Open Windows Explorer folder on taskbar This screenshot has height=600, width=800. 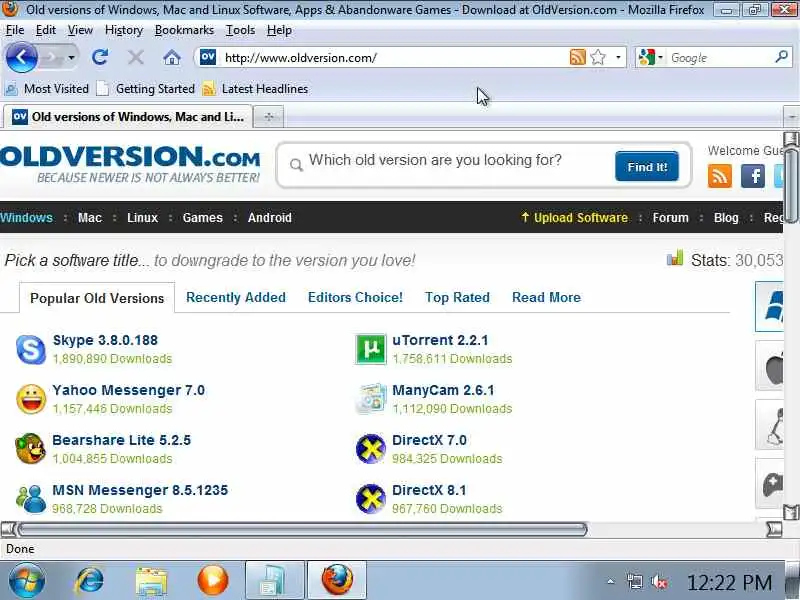(151, 581)
